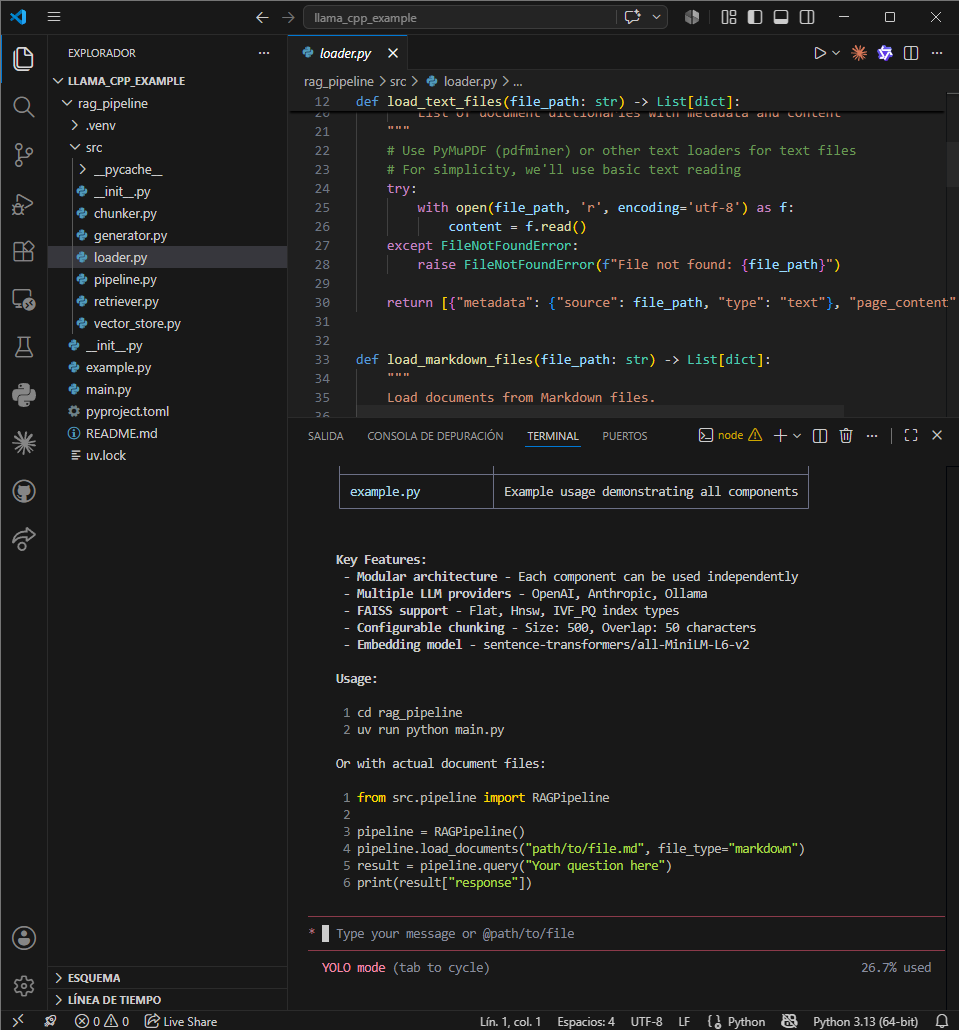The width and height of the screenshot is (959, 1030).
Task: Close the loader.py editor tab
Action: tap(393, 53)
